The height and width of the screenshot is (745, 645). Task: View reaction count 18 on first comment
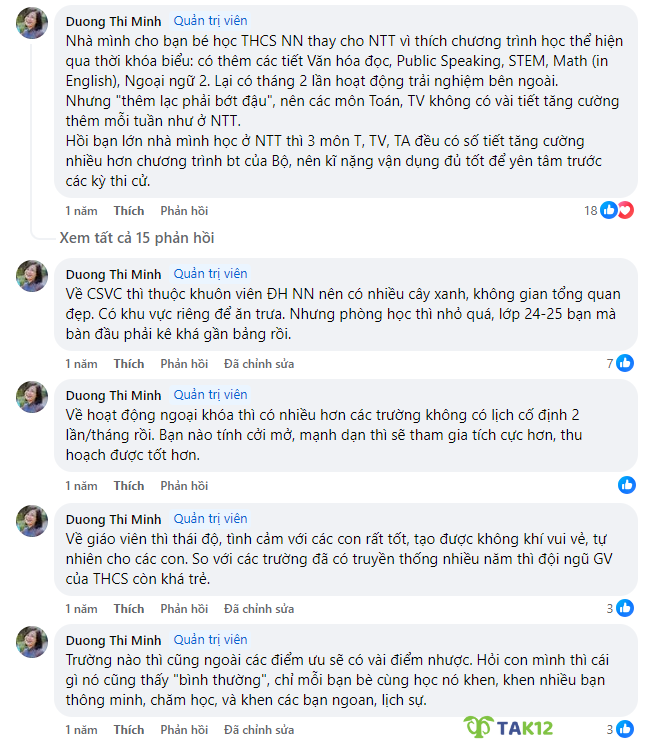pyautogui.click(x=590, y=210)
